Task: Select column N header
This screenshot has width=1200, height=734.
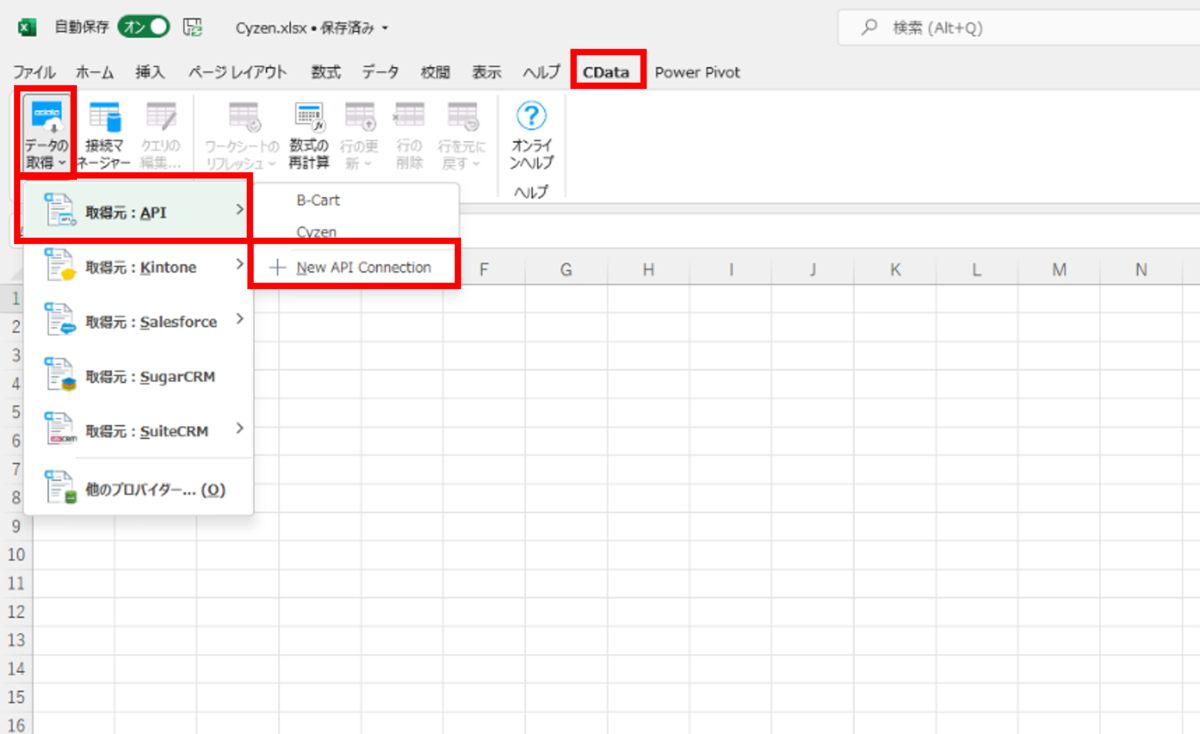Action: click(1141, 269)
